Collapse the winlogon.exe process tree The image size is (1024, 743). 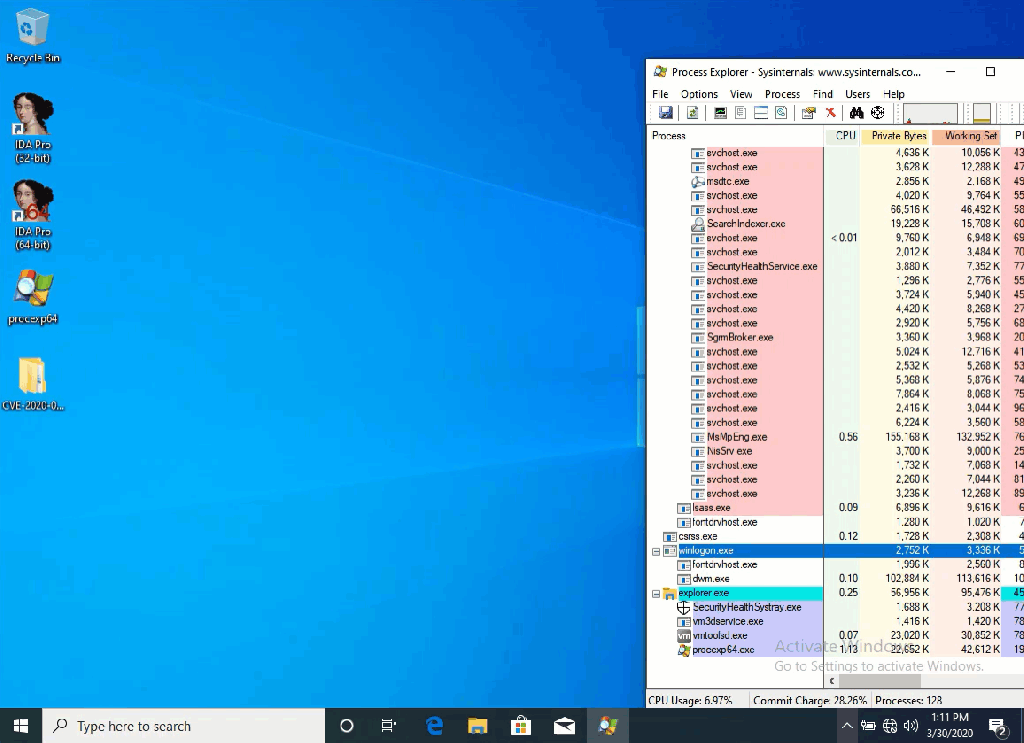(656, 551)
